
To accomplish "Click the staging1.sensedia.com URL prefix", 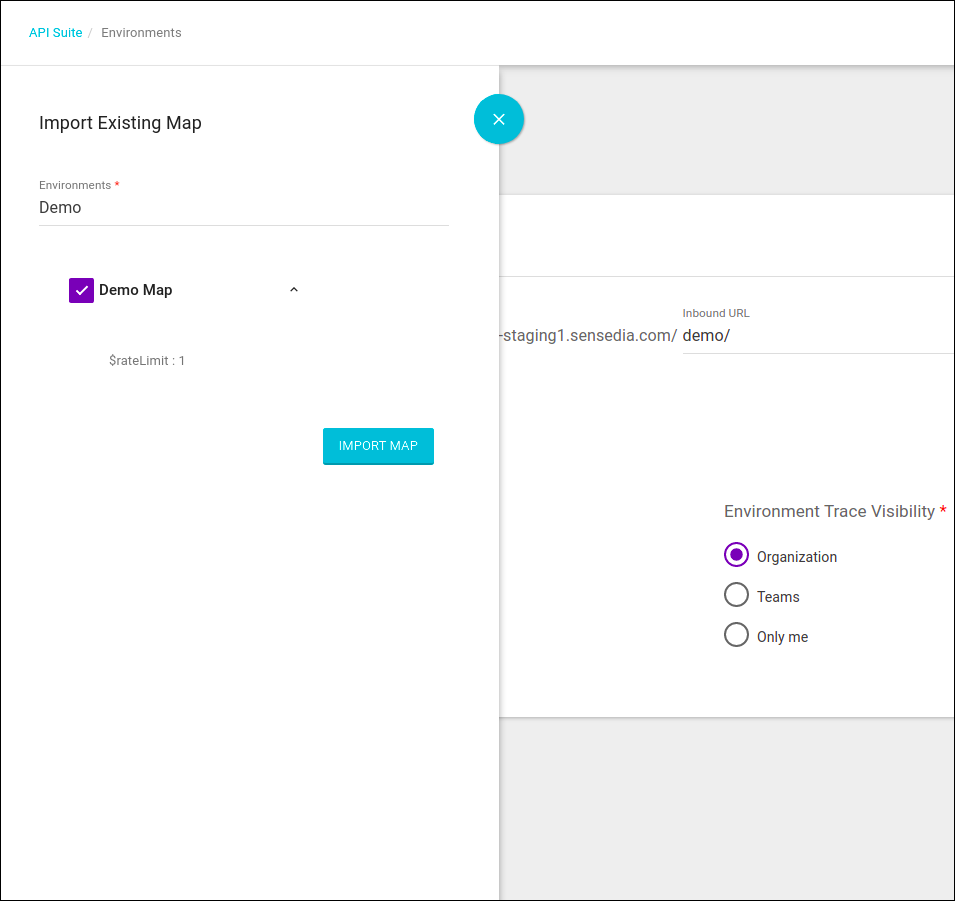I will click(588, 336).
